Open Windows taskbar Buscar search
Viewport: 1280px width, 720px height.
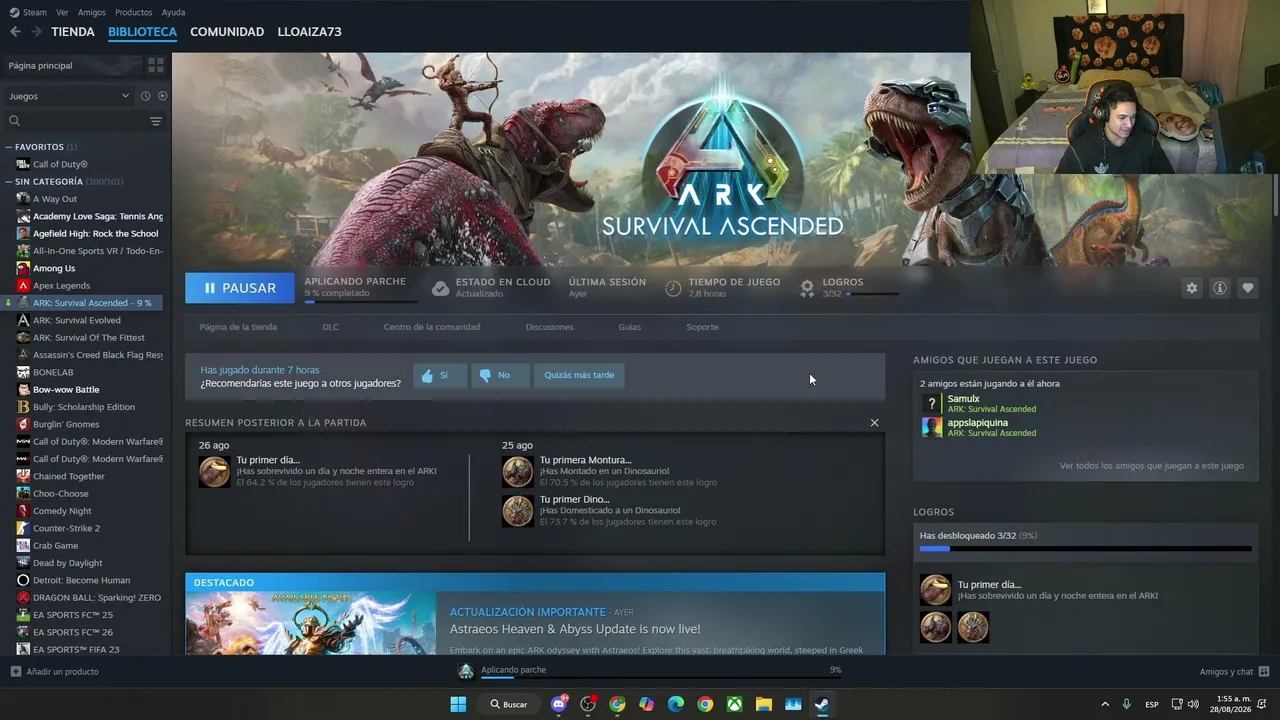tap(509, 704)
